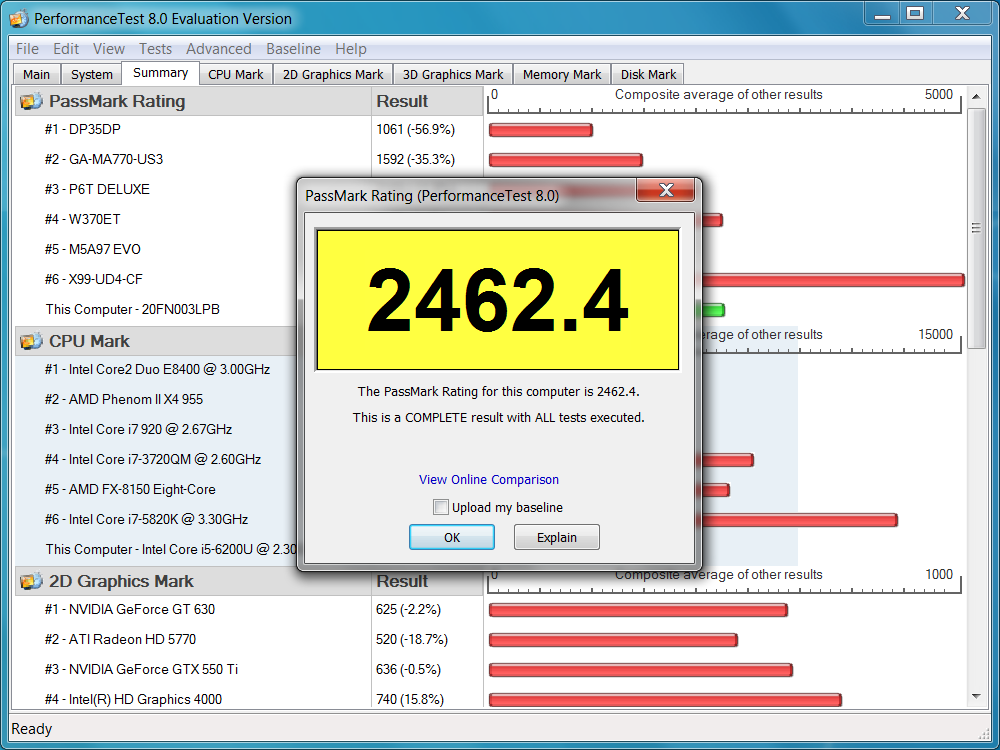Switch to the Disk Mark tab
1000x750 pixels.
(x=648, y=75)
